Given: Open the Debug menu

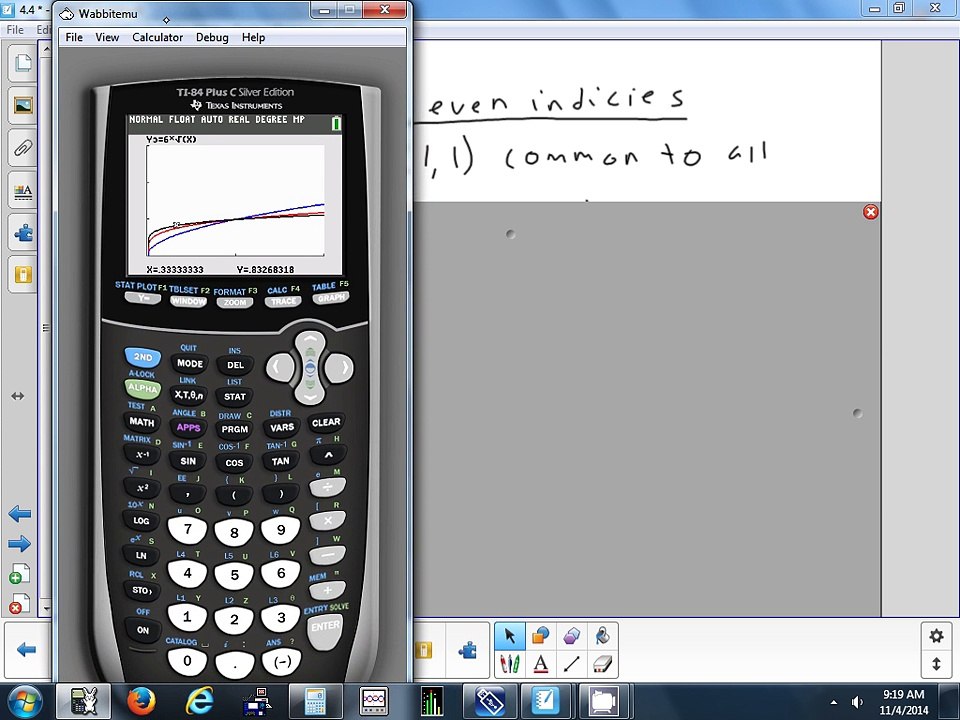Looking at the screenshot, I should click(x=212, y=37).
